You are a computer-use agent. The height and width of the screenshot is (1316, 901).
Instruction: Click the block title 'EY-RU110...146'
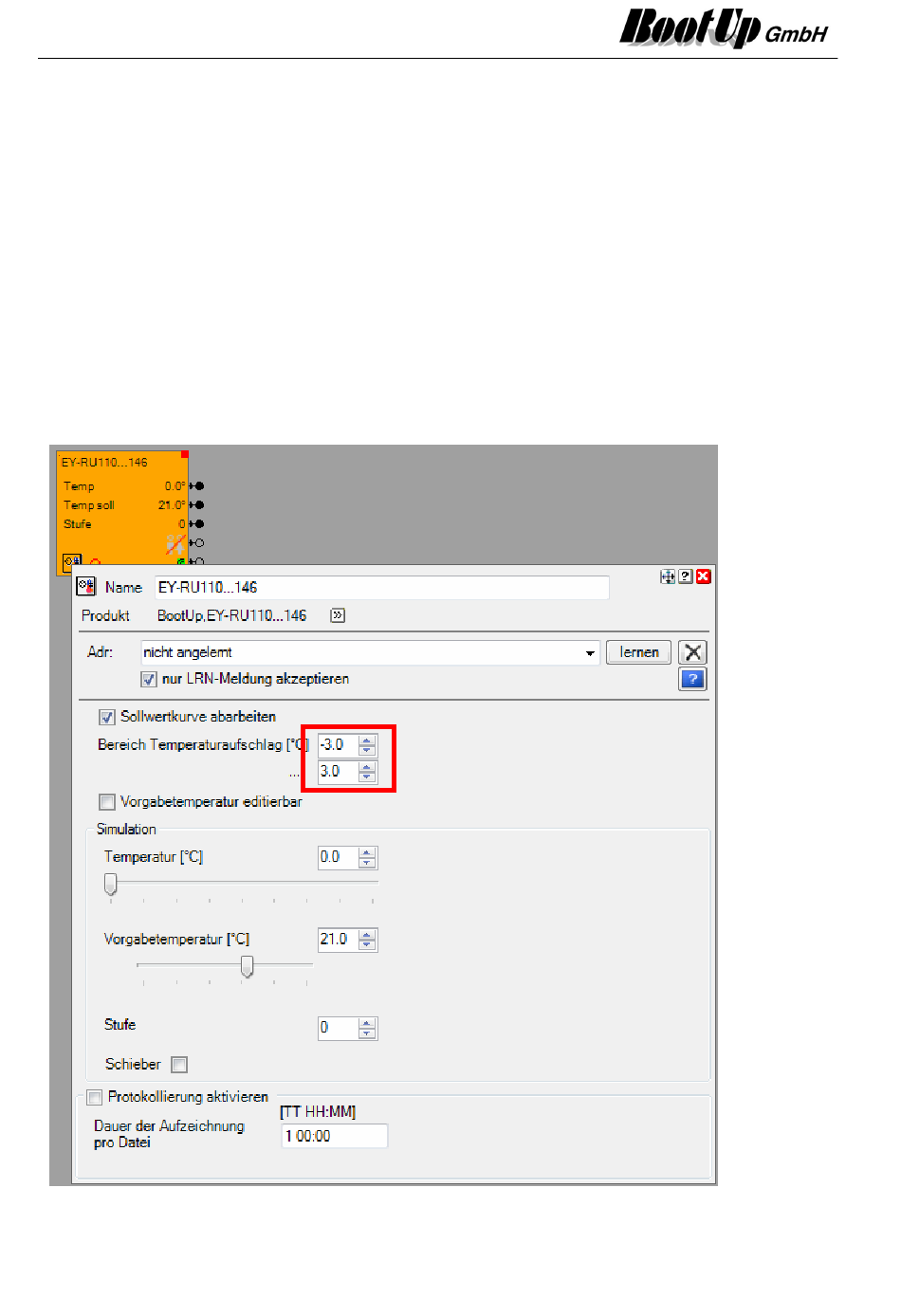104,463
